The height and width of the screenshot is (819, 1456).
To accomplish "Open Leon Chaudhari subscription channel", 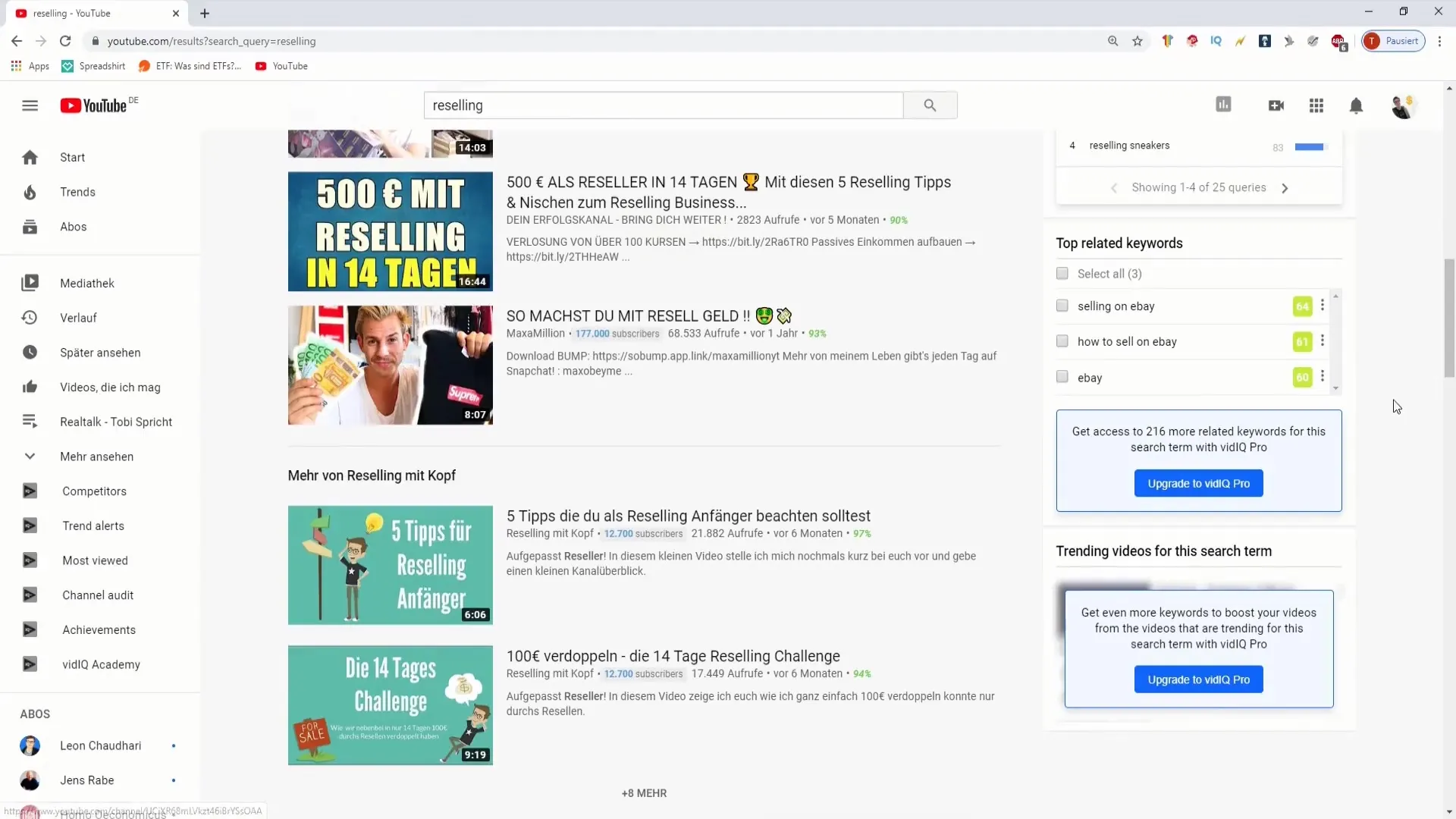I will [x=100, y=745].
